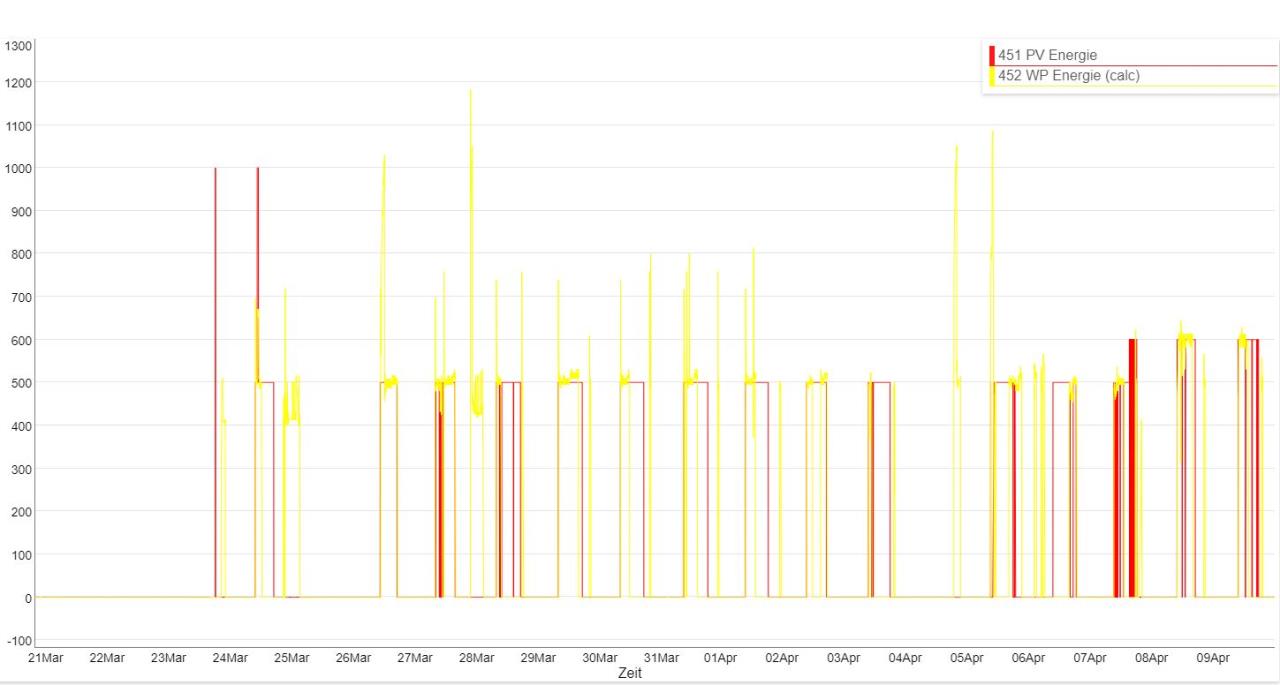
Task: Click the 21Mar date label
Action: (x=46, y=658)
